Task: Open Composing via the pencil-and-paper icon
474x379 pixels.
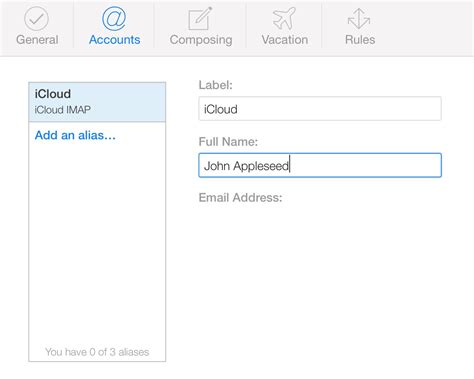Action: point(200,19)
